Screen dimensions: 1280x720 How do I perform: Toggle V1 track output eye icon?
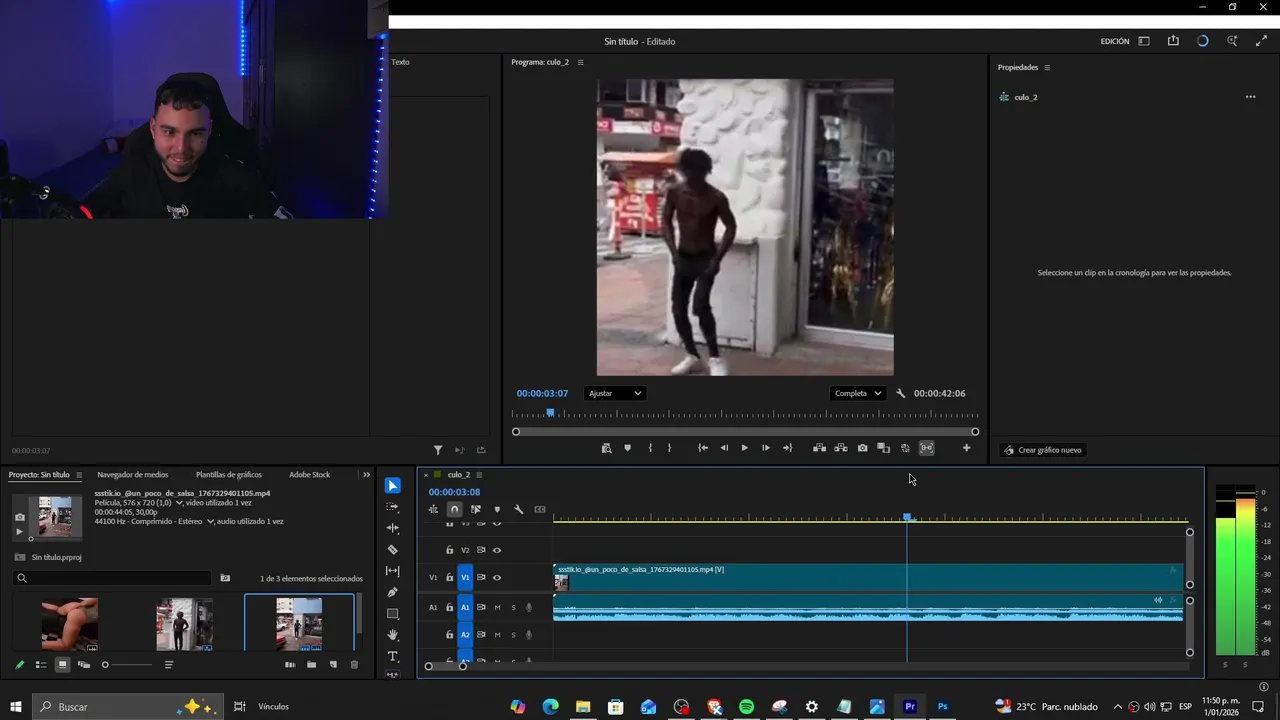(497, 578)
